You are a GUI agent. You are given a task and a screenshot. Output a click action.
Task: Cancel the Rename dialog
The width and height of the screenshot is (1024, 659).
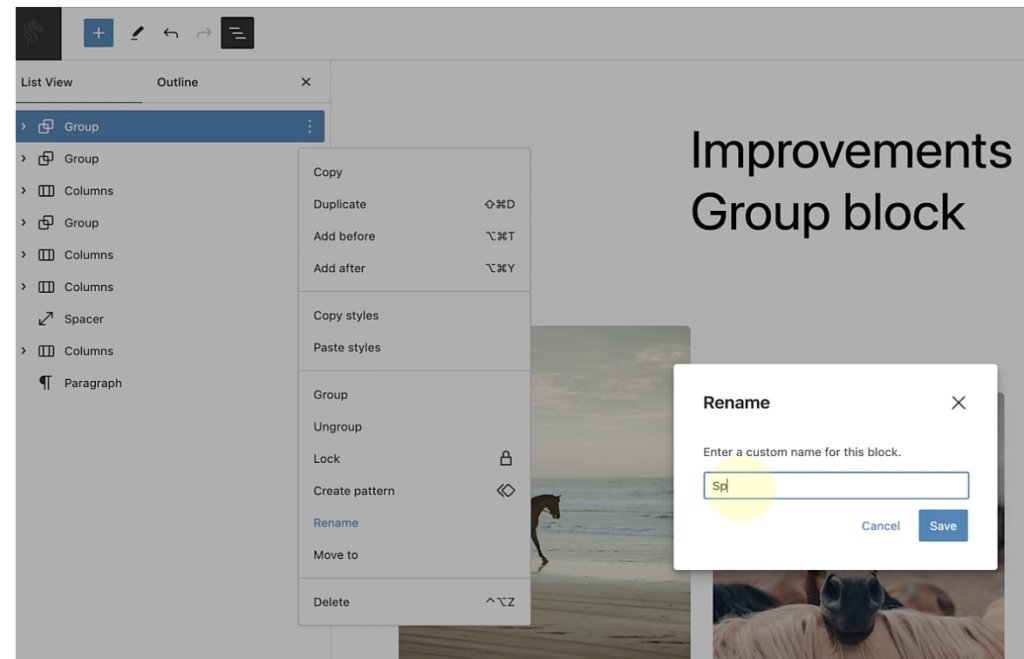(x=880, y=526)
